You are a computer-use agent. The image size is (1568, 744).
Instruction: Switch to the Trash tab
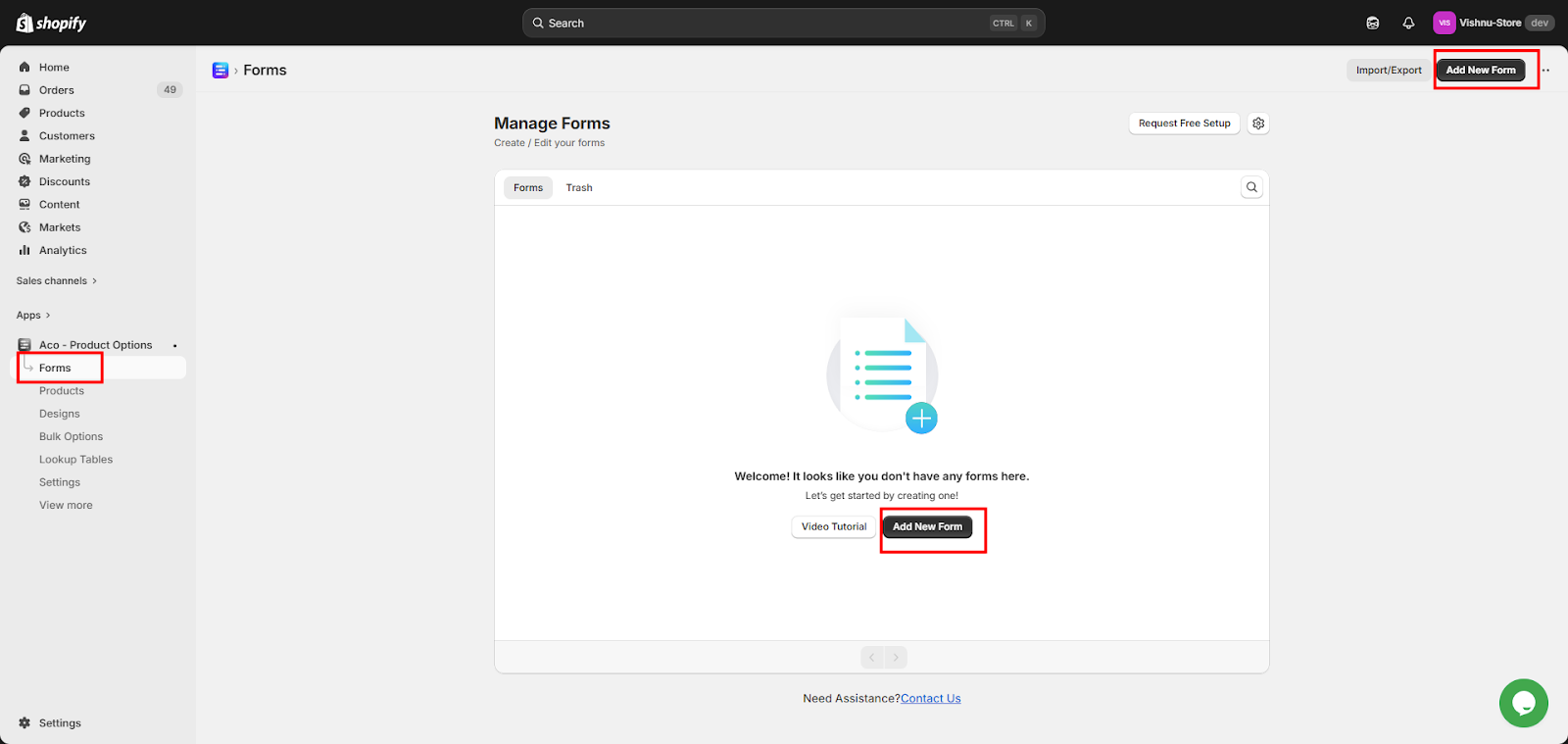click(x=578, y=187)
